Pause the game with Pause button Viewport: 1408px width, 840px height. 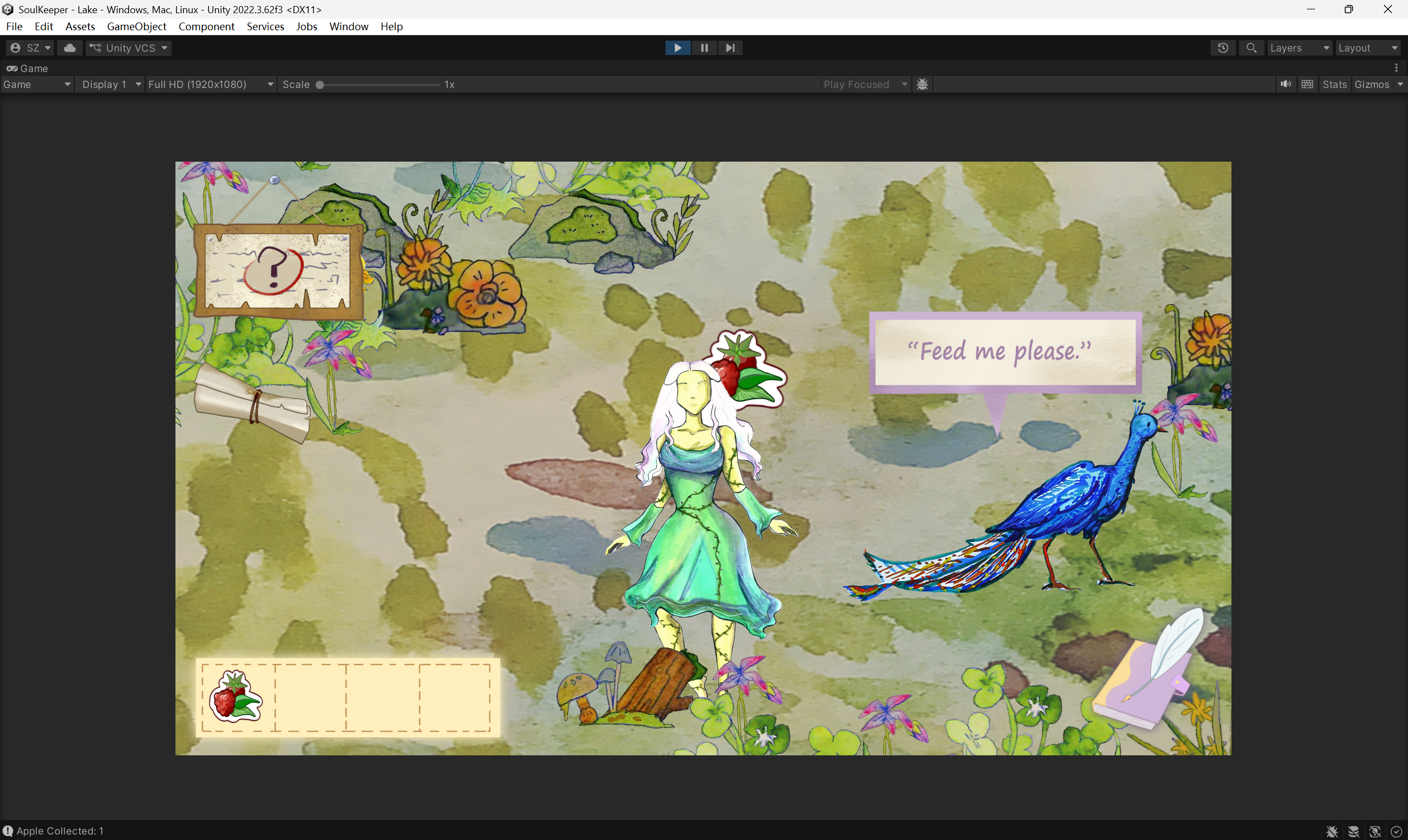(x=705, y=48)
